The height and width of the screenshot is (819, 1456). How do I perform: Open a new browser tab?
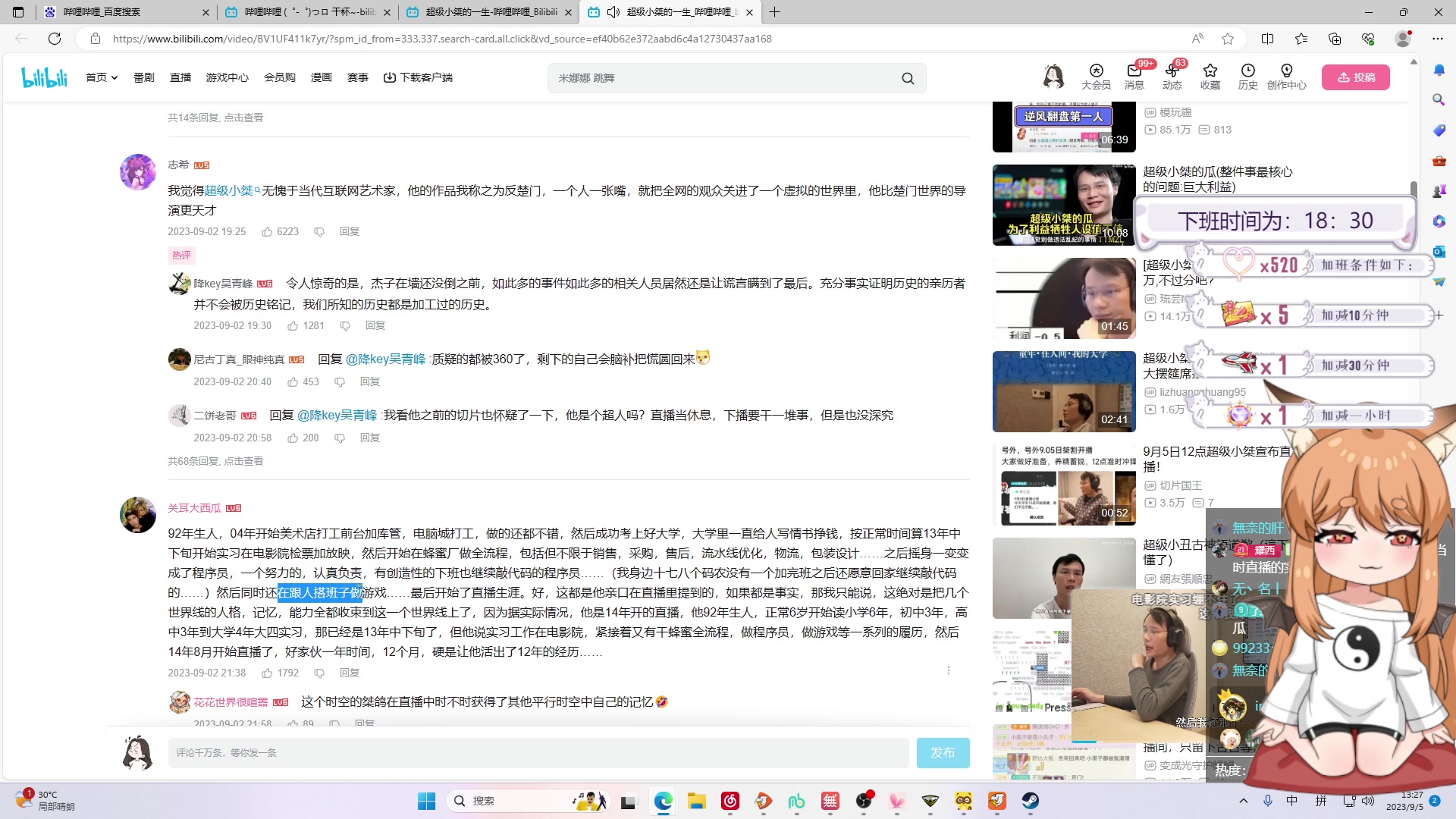tap(774, 12)
